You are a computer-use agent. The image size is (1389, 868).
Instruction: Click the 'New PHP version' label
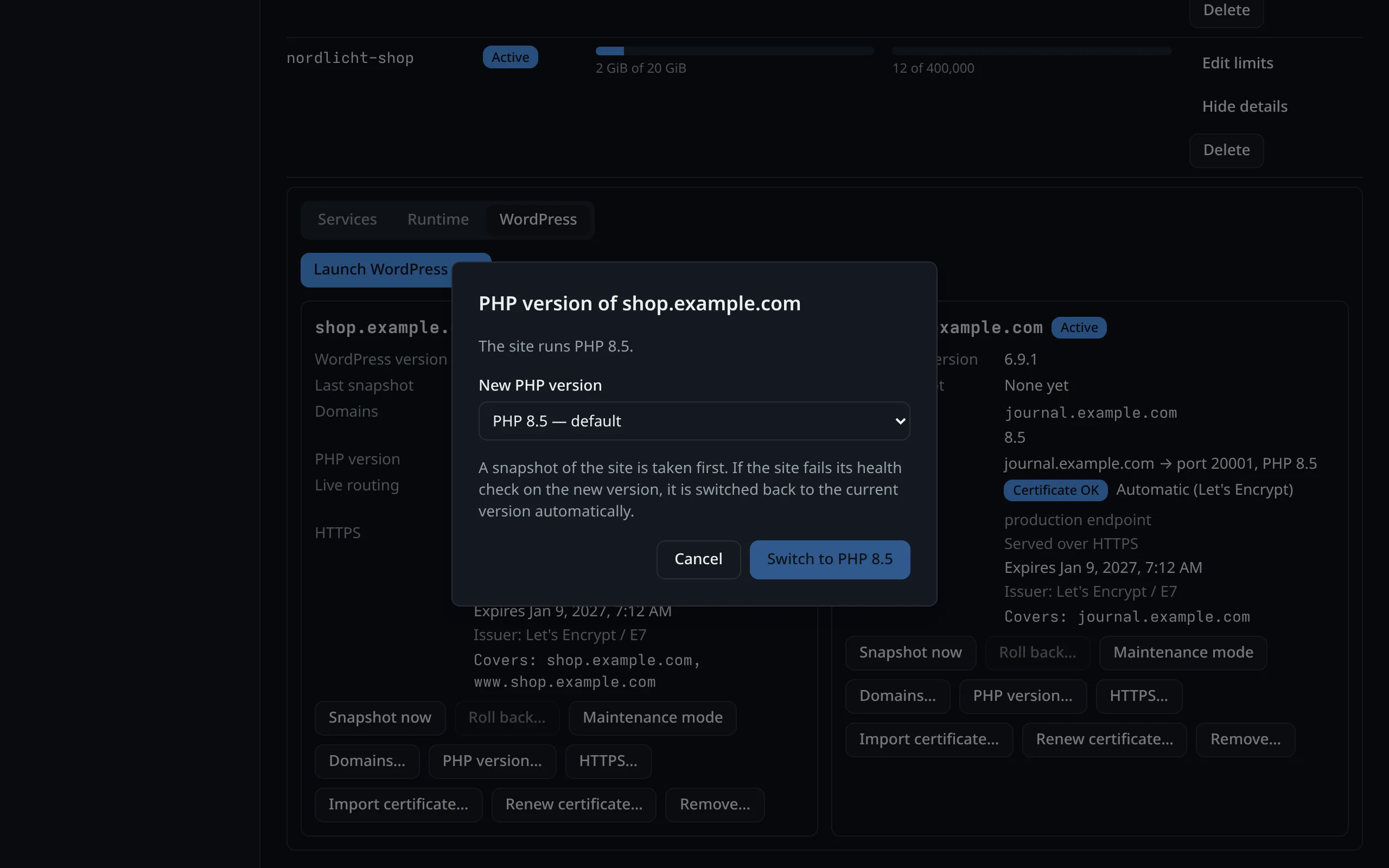[x=540, y=385]
